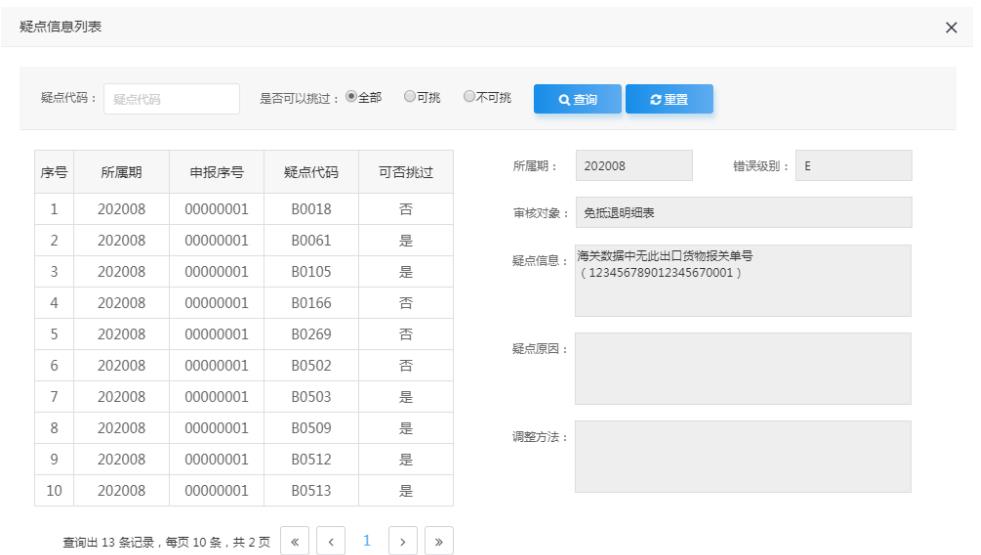The height and width of the screenshot is (555, 981).
Task: Select the 全部 radio option
Action: (351, 97)
